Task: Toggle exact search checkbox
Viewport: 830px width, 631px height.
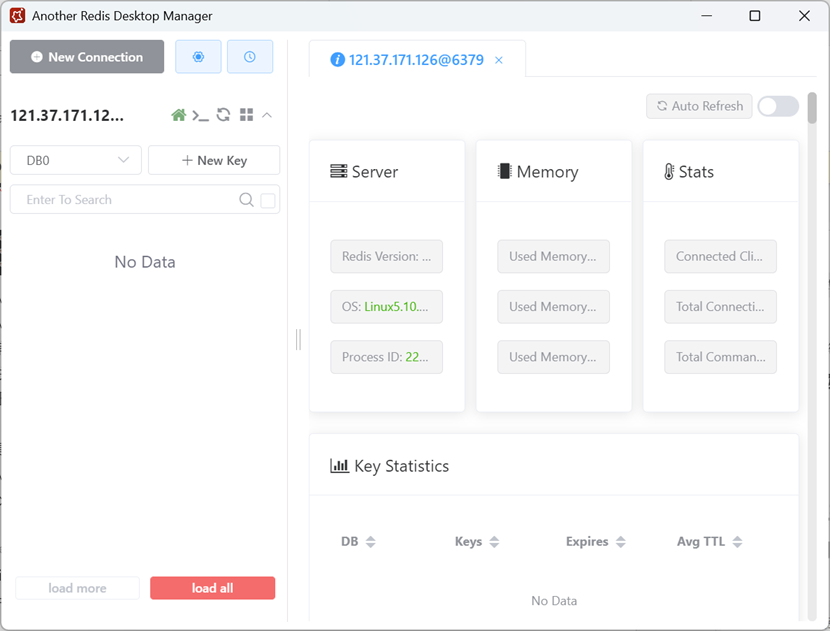Action: (268, 200)
